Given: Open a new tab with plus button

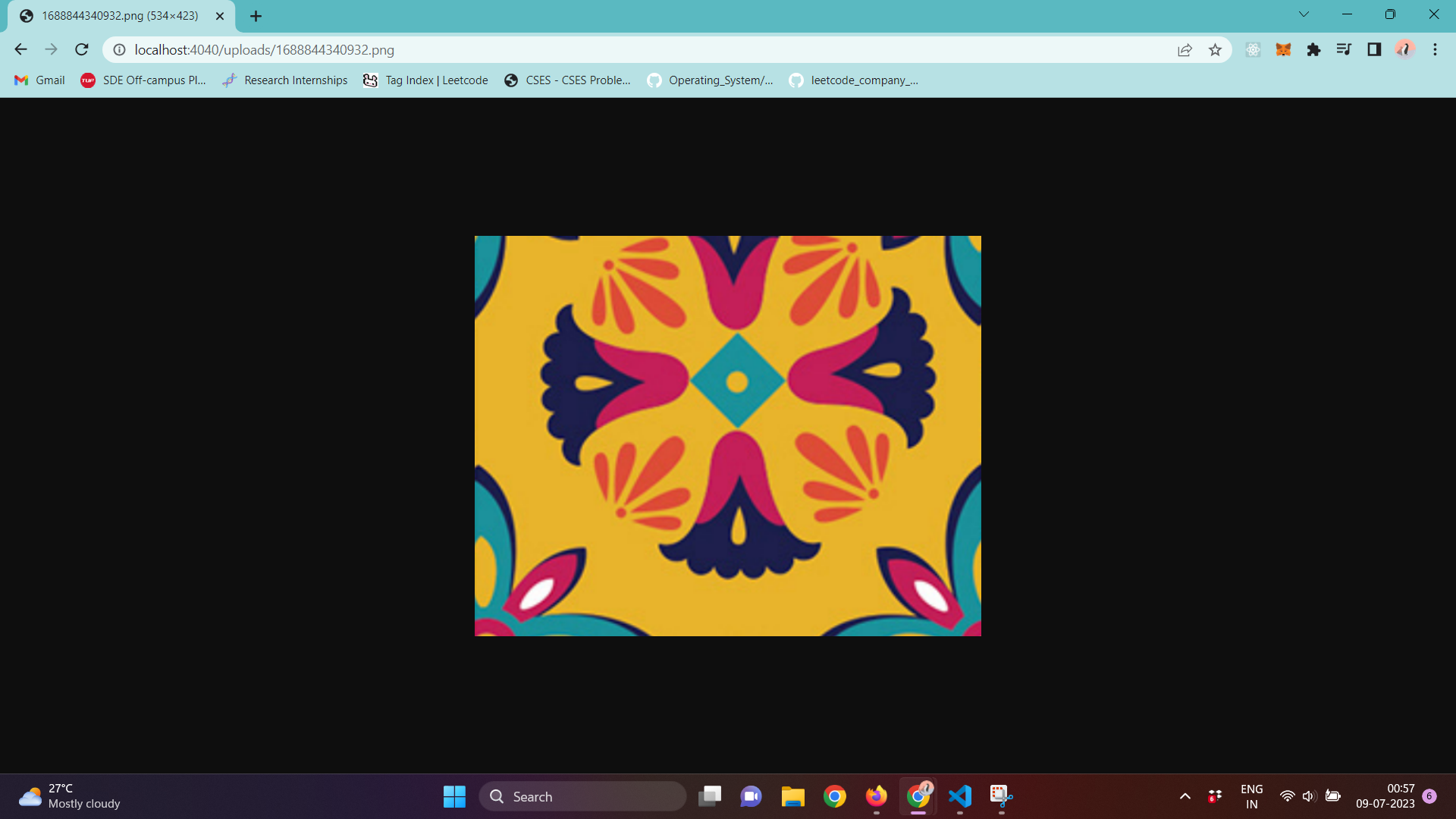Looking at the screenshot, I should [x=256, y=16].
